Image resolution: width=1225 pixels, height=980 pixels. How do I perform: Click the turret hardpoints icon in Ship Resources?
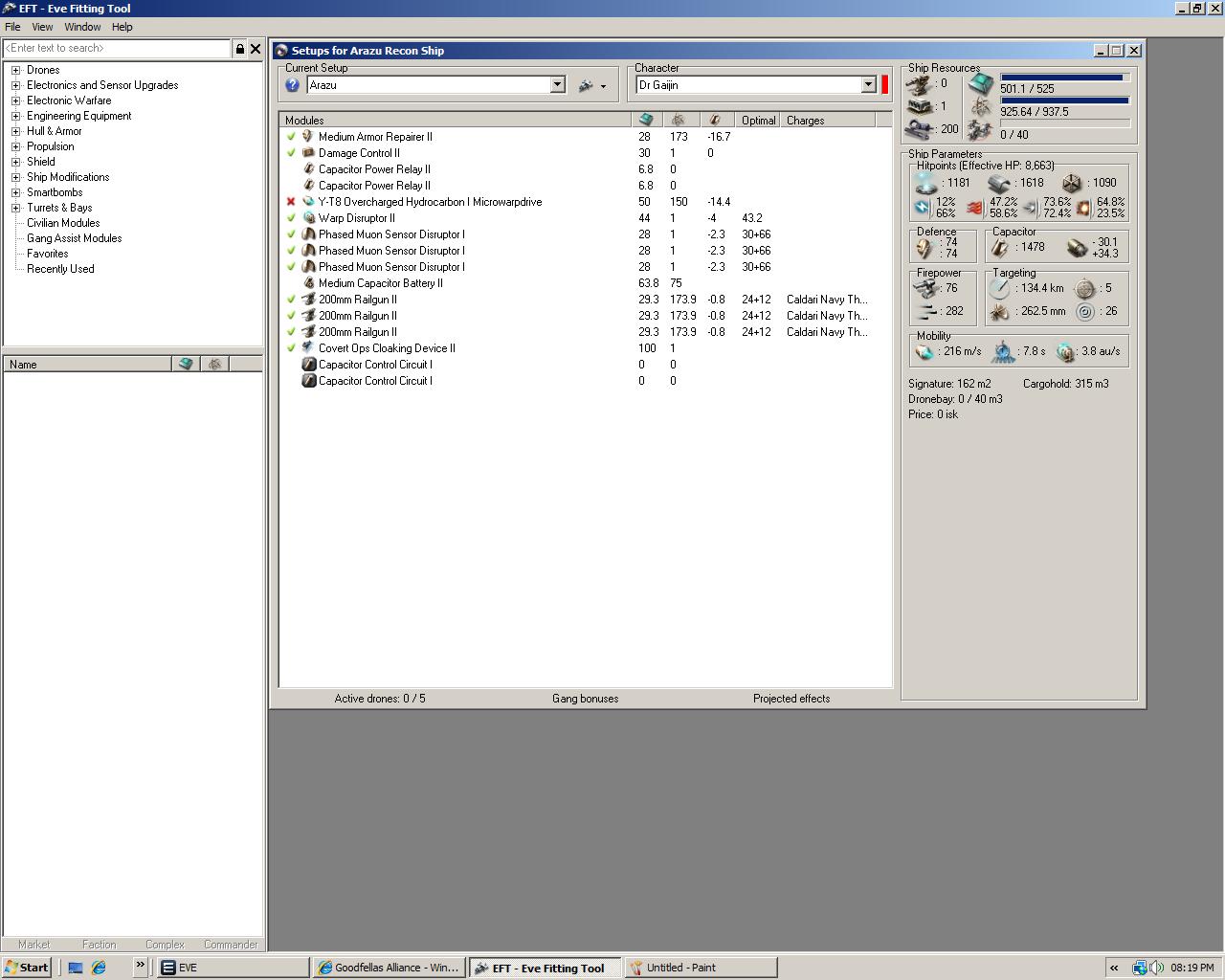tap(920, 84)
